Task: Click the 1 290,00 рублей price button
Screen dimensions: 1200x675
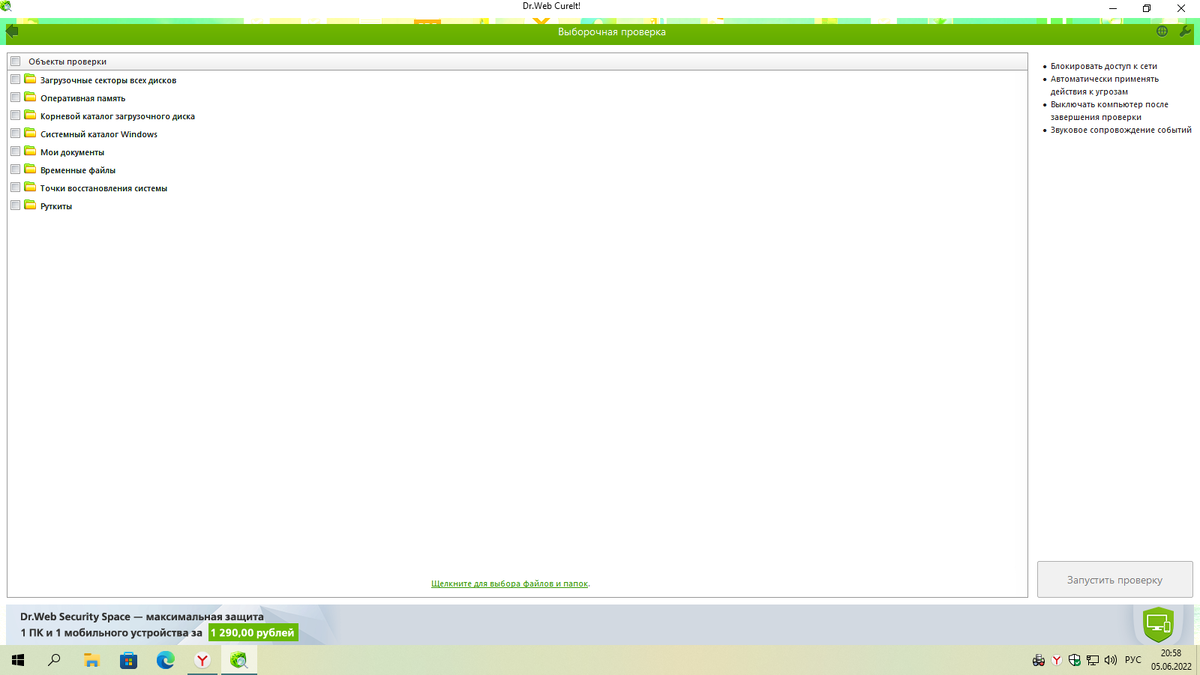Action: [253, 633]
